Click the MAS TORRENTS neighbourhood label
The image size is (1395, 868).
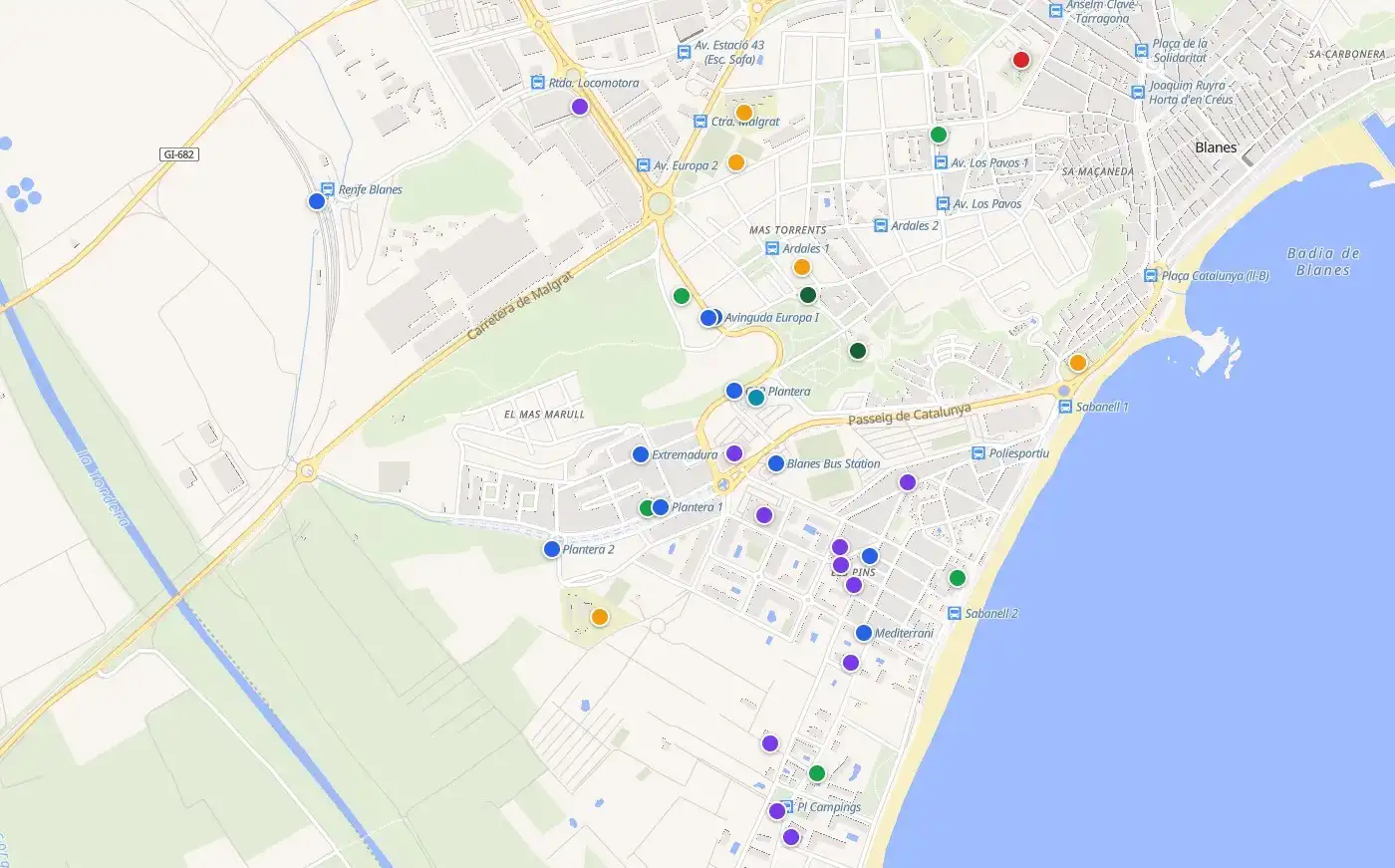[788, 230]
